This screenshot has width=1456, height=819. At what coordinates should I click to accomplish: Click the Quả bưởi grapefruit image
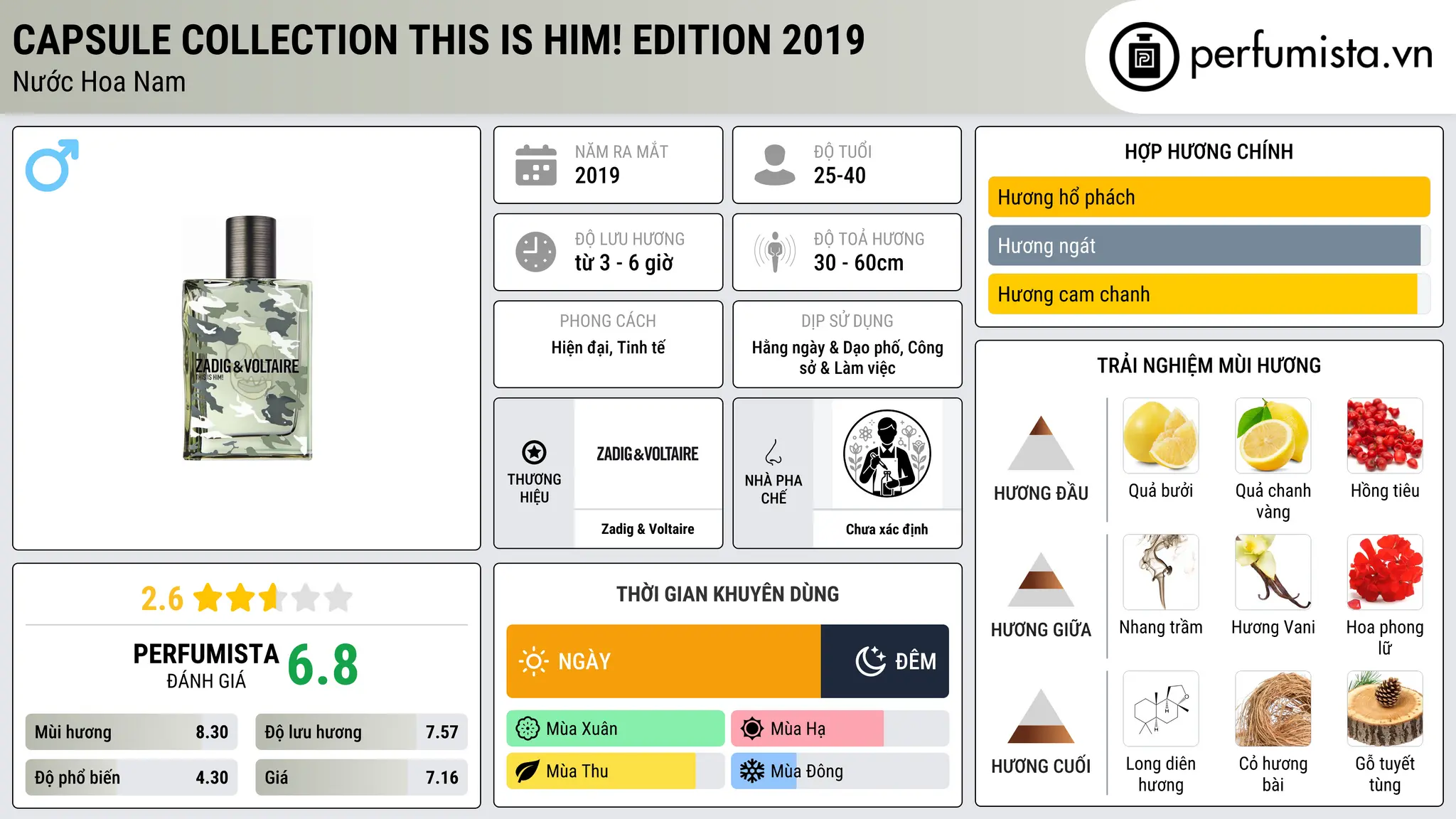(x=1161, y=436)
